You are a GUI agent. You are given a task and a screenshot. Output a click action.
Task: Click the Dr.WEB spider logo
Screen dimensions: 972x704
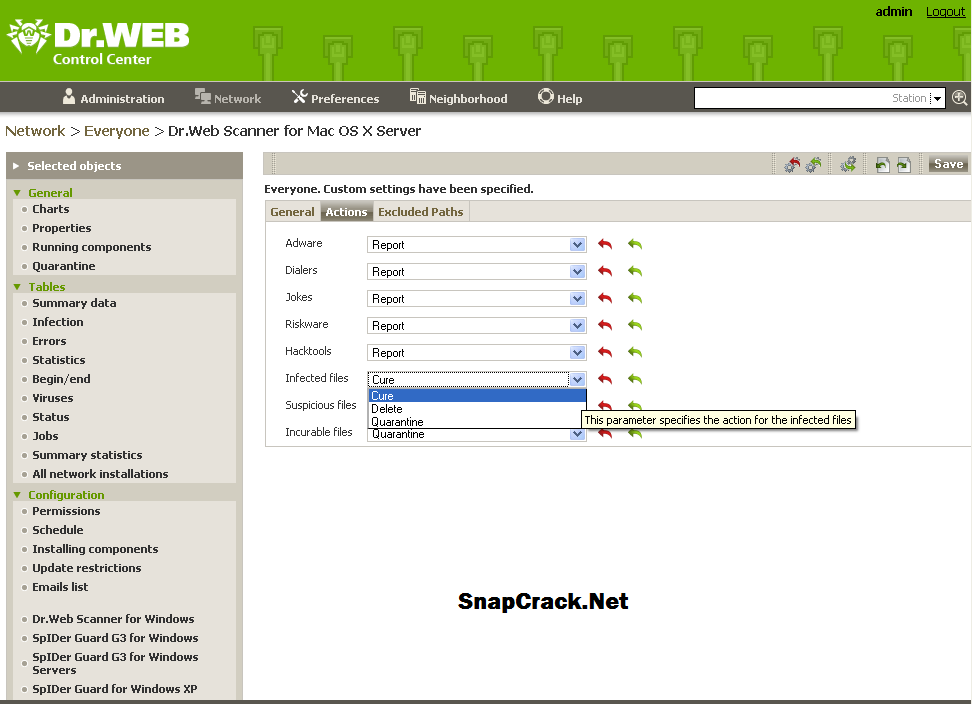28,36
